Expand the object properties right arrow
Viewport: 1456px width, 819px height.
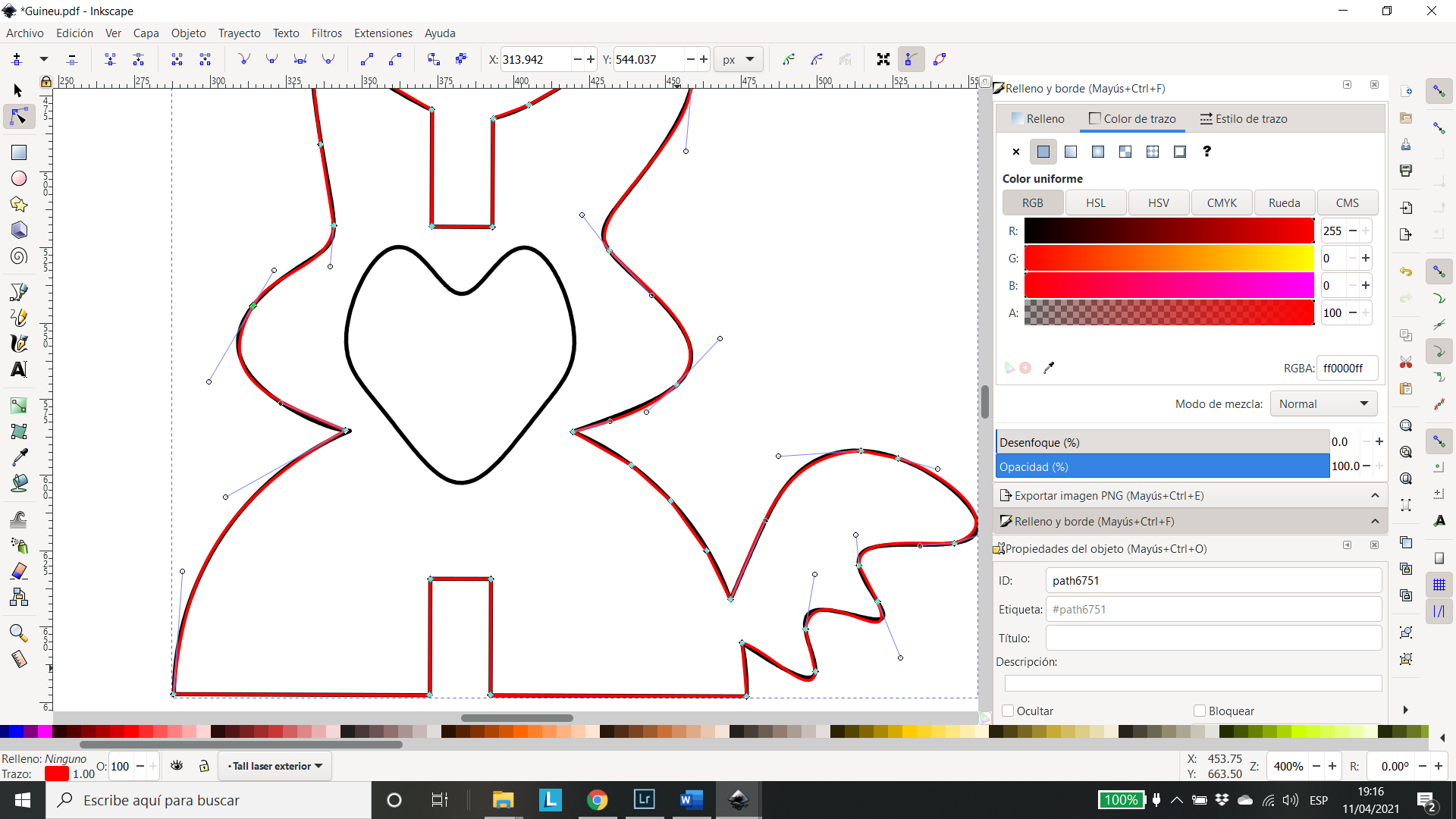(x=1405, y=710)
